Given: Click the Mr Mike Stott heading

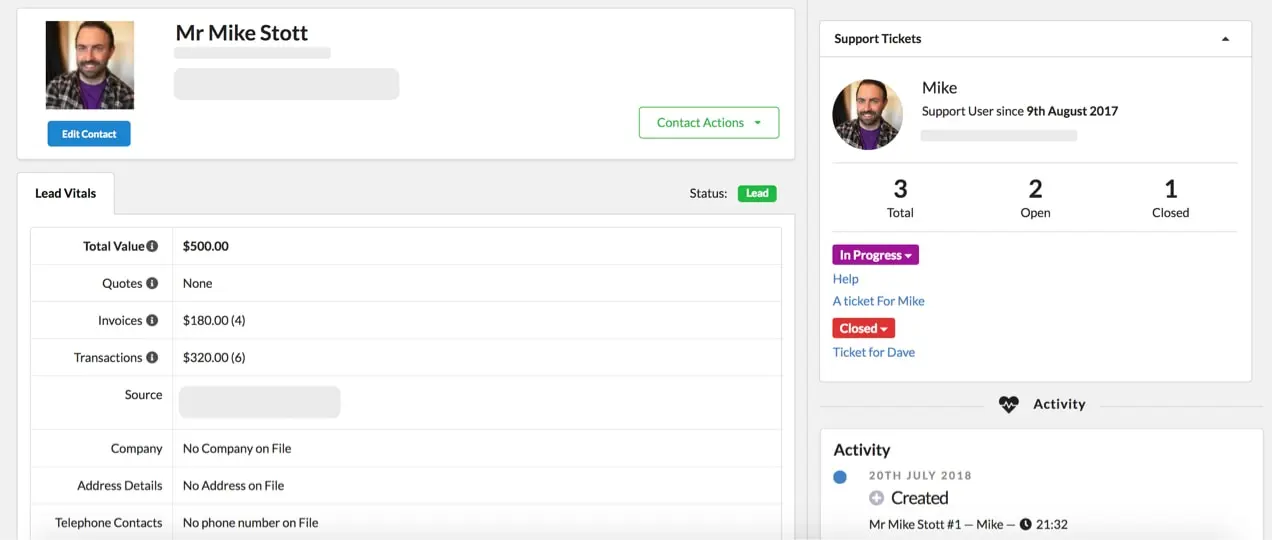Looking at the screenshot, I should pyautogui.click(x=242, y=32).
